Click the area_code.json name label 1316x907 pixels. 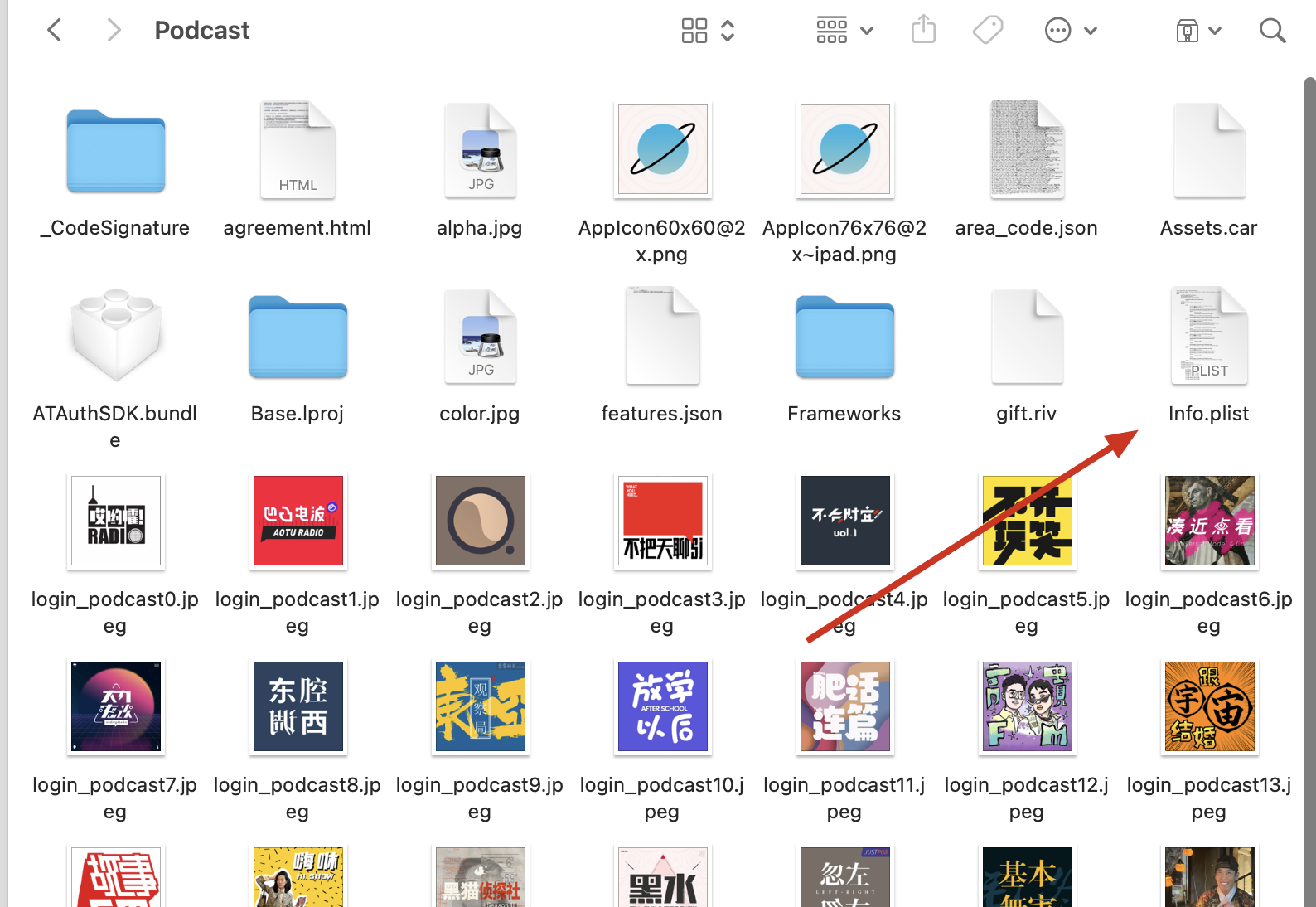pos(1027,228)
